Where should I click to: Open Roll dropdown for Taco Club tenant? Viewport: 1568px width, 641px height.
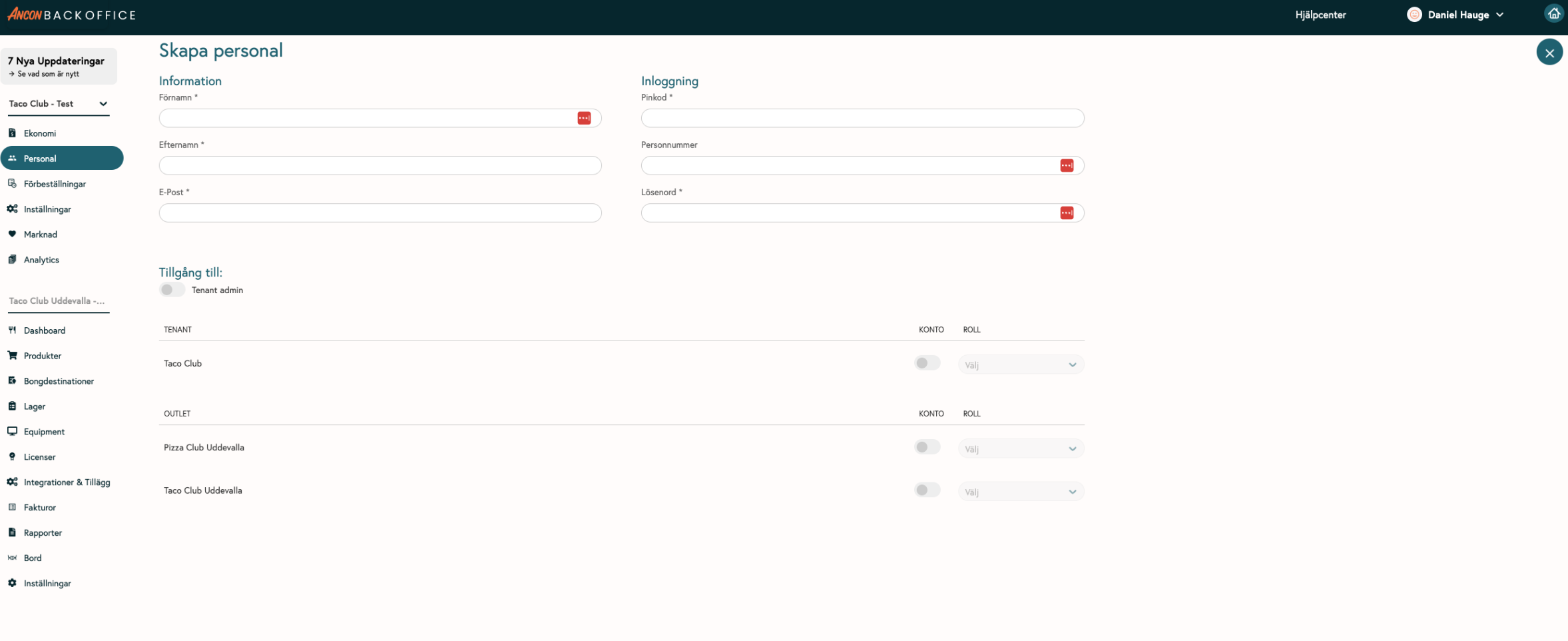1021,364
